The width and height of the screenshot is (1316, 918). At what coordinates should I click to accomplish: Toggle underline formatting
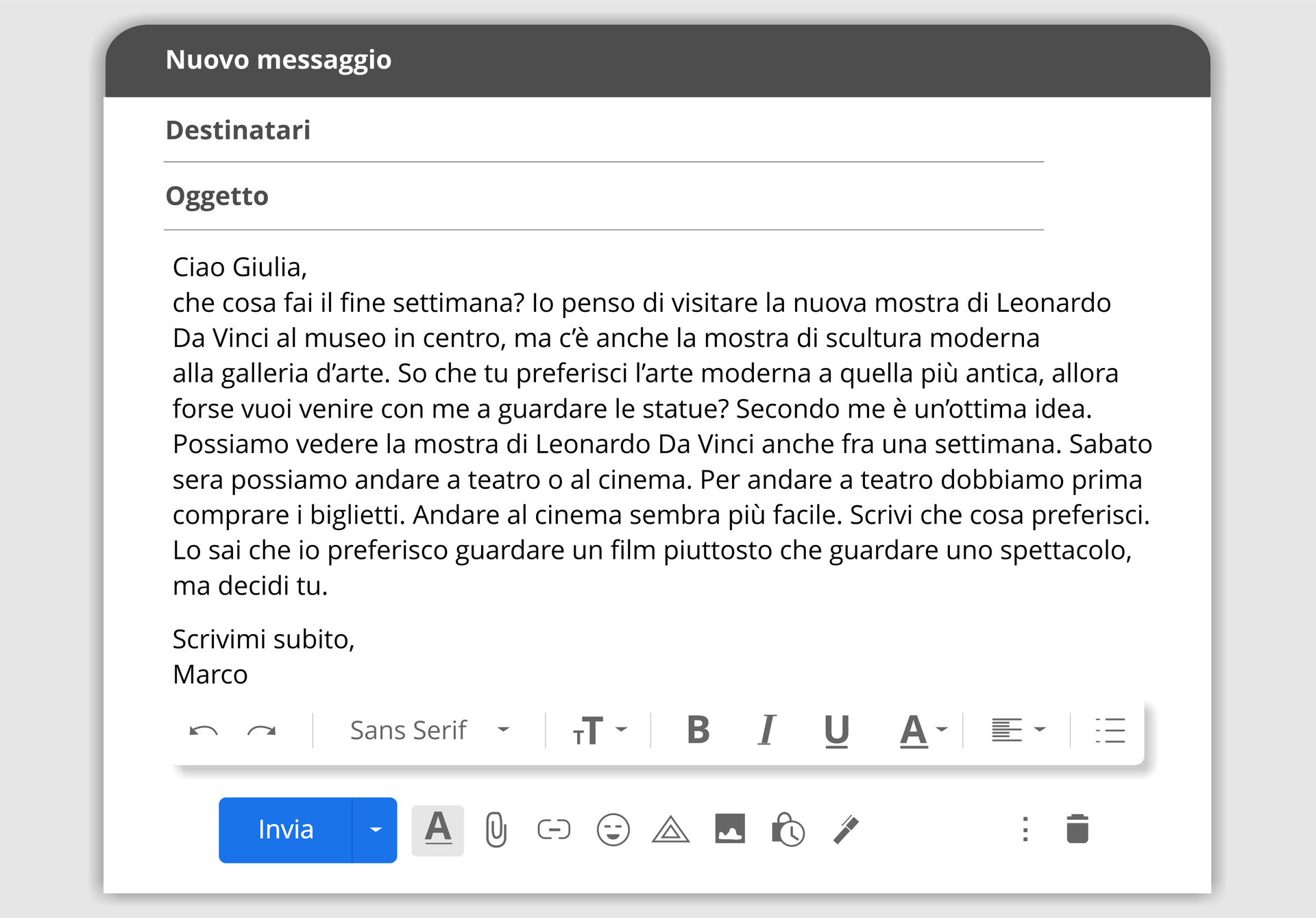pyautogui.click(x=836, y=731)
